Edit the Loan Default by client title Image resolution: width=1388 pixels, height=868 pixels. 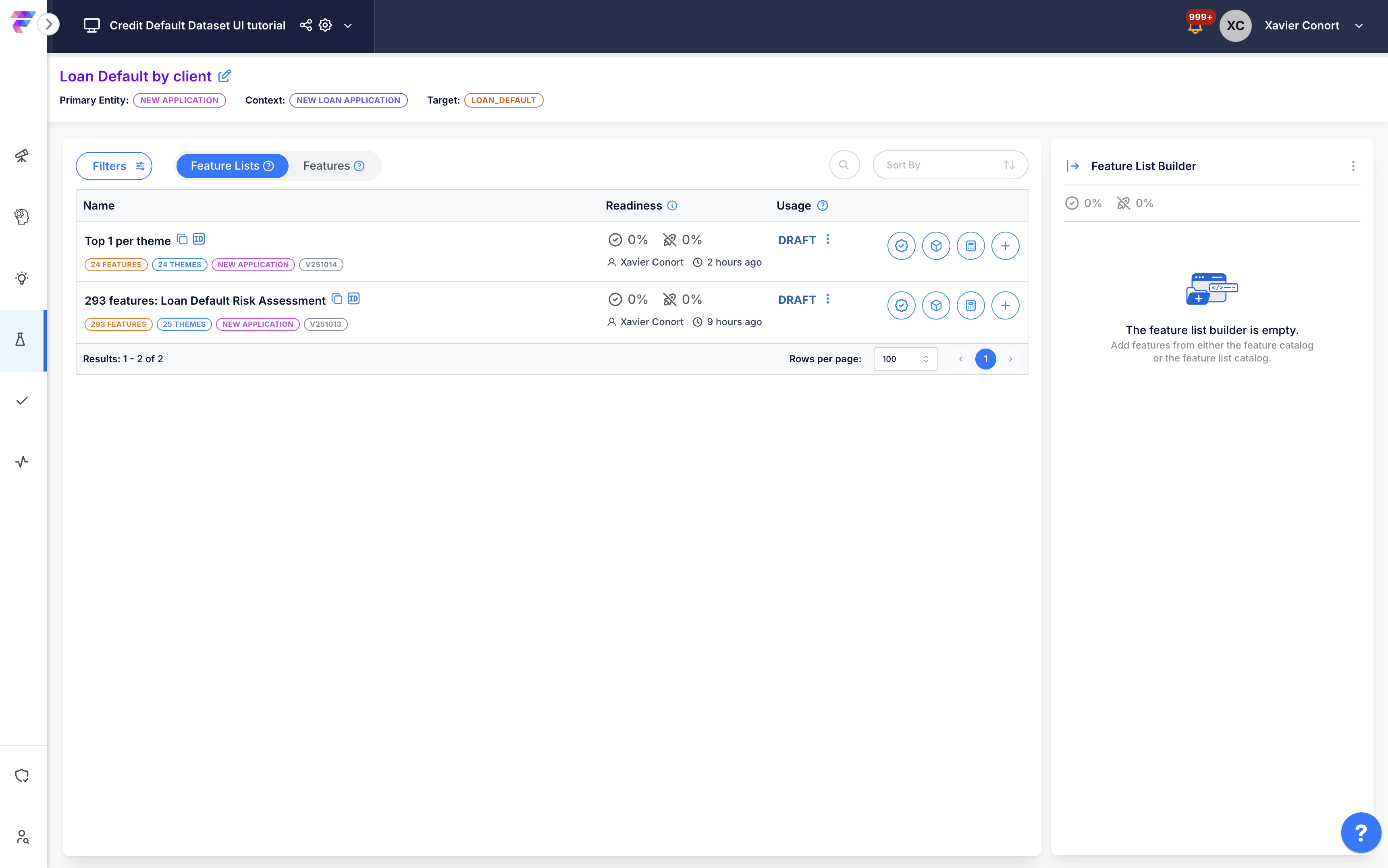[x=225, y=76]
